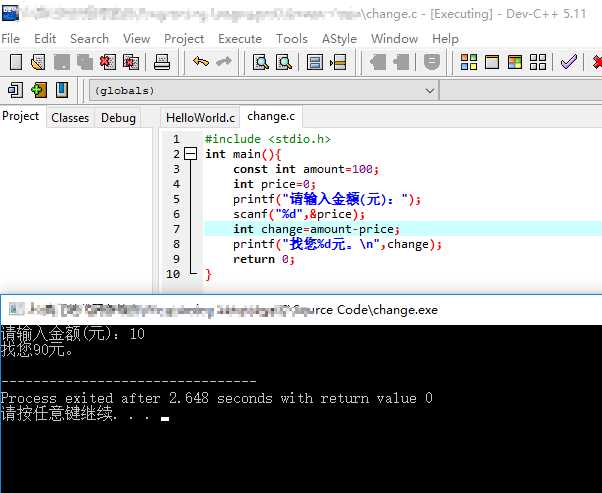Click the Compile and Run icon
Viewport: 602px width, 493px height.
click(515, 62)
